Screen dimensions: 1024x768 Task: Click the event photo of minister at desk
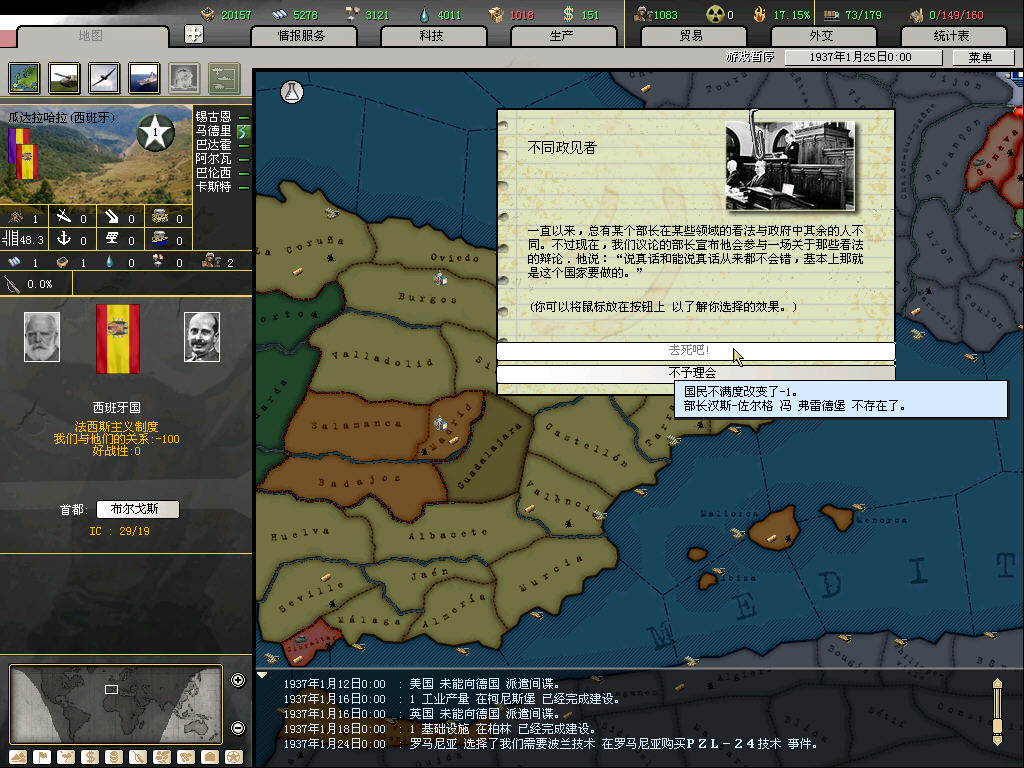(x=790, y=165)
